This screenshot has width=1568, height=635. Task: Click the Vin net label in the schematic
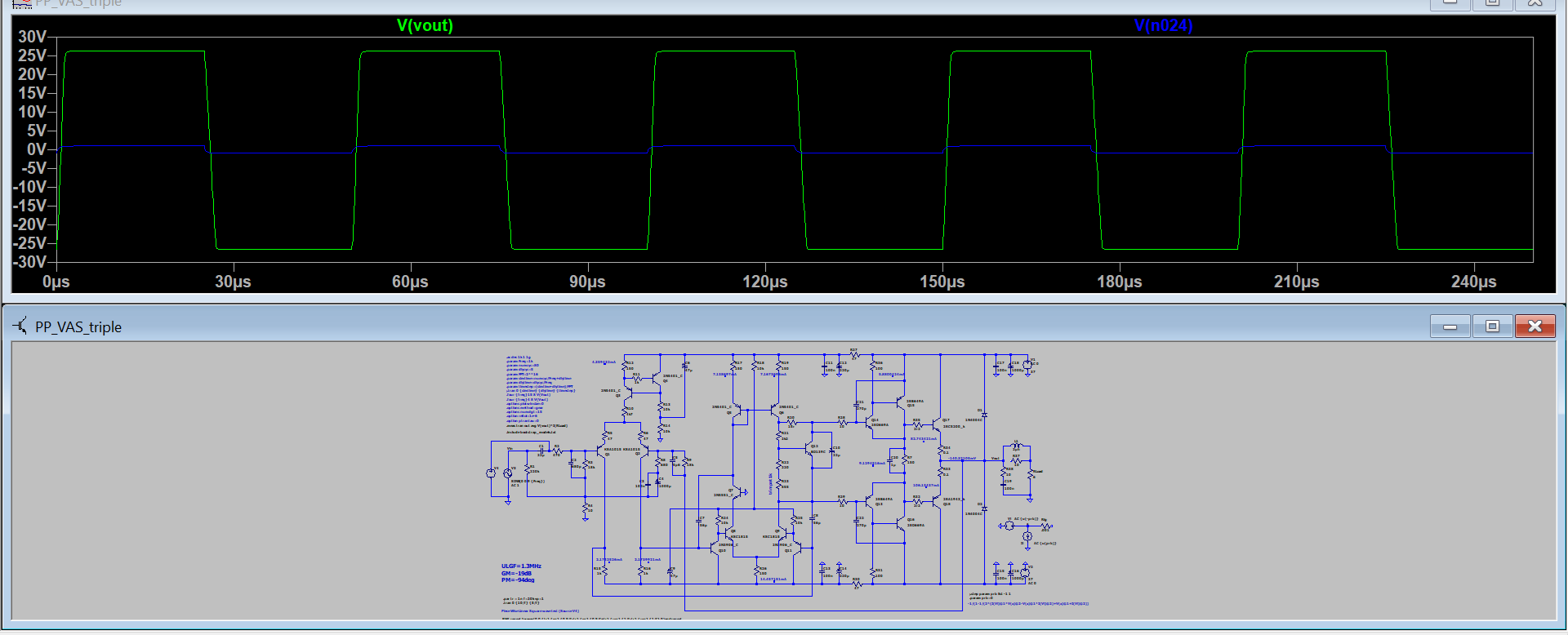pyautogui.click(x=510, y=448)
